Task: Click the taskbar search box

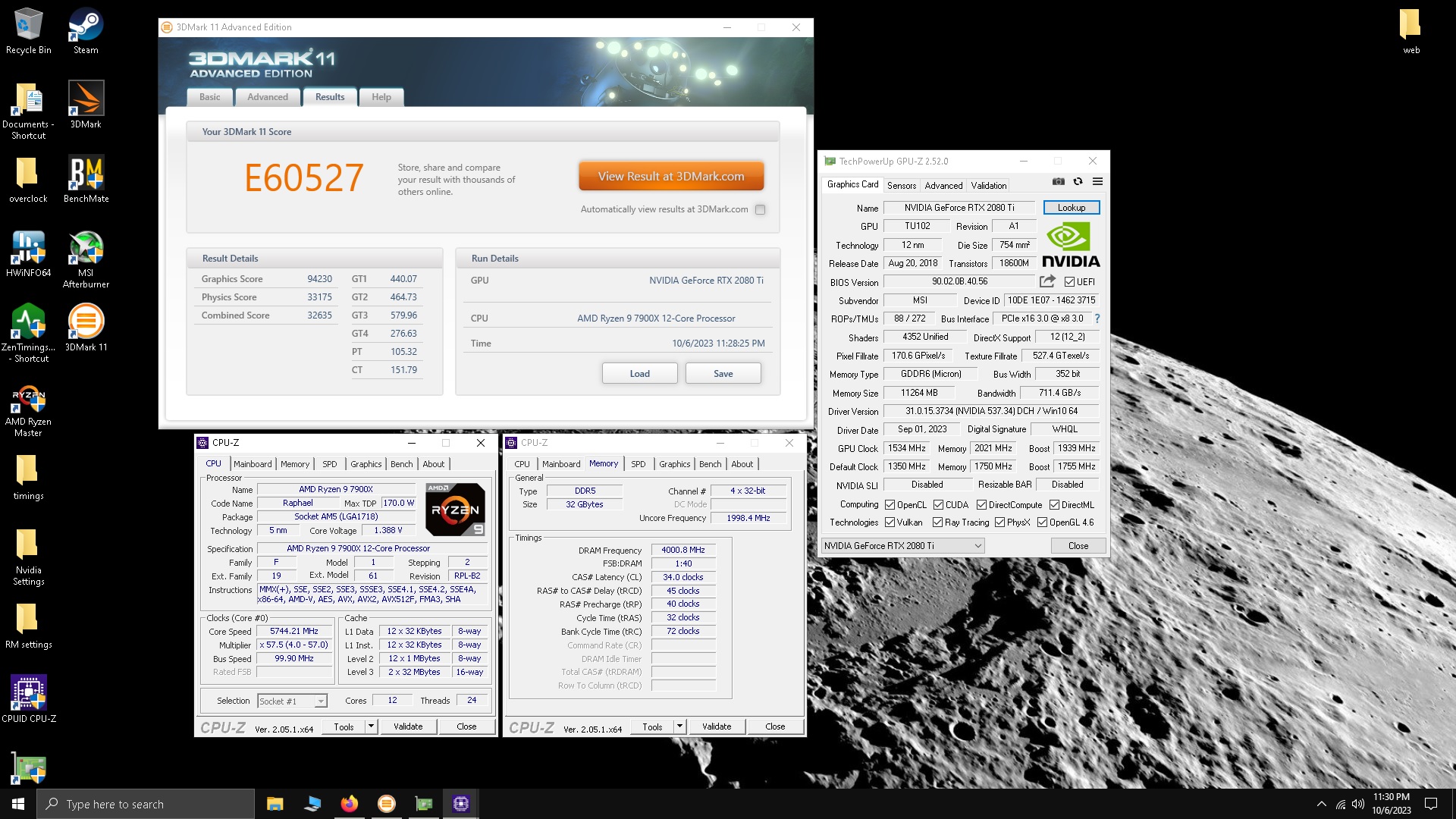Action: (x=146, y=804)
